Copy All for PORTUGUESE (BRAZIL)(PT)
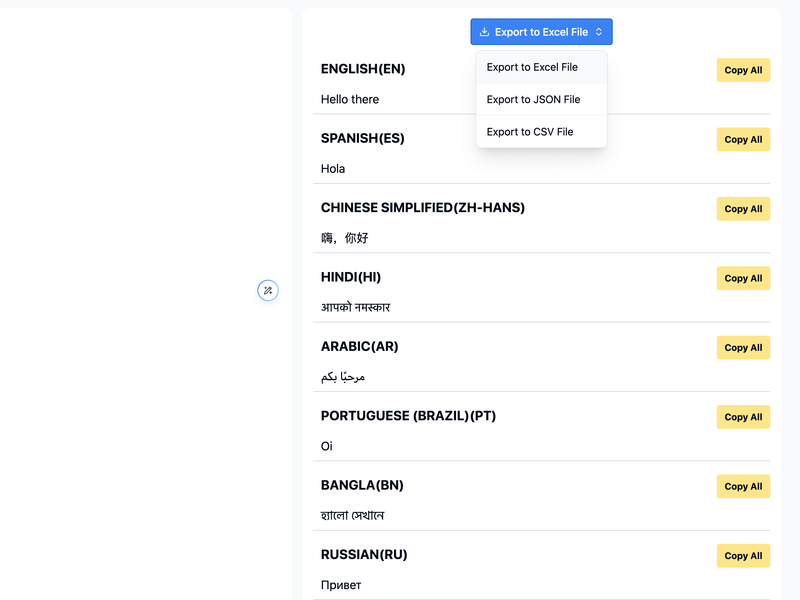Viewport: 800px width, 600px height. (743, 417)
